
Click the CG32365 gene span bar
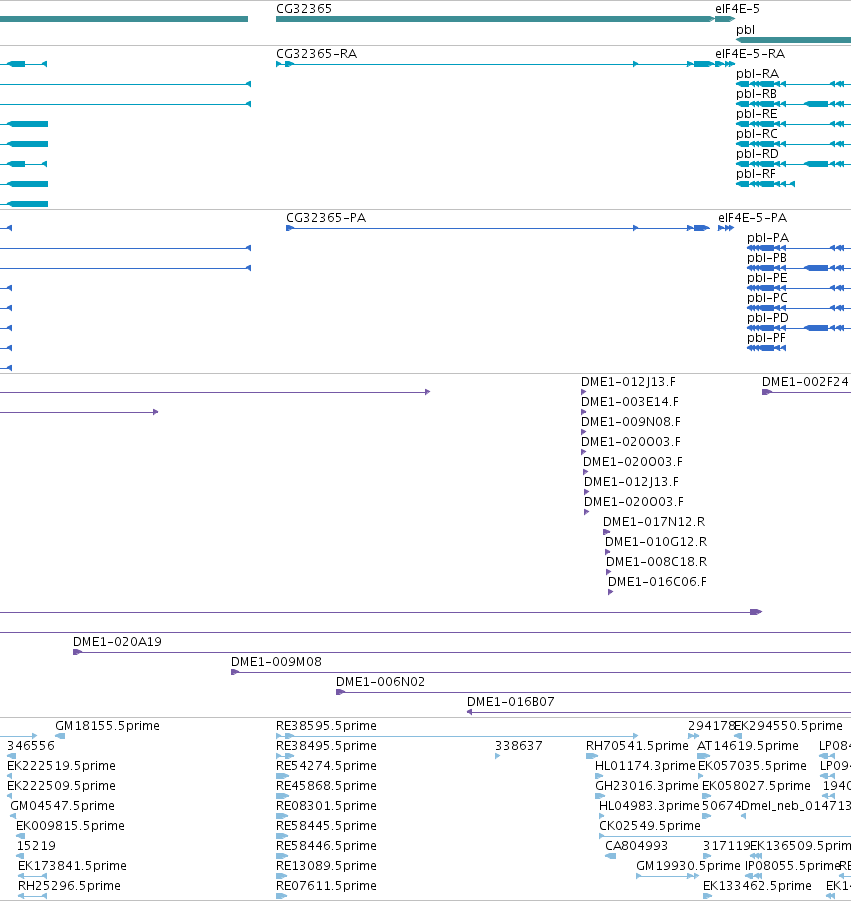(x=495, y=19)
